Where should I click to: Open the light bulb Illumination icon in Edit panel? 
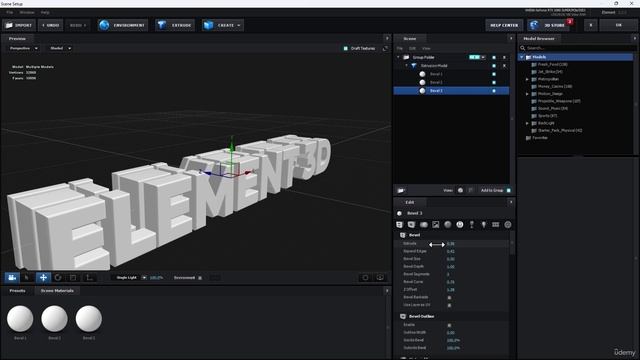484,224
